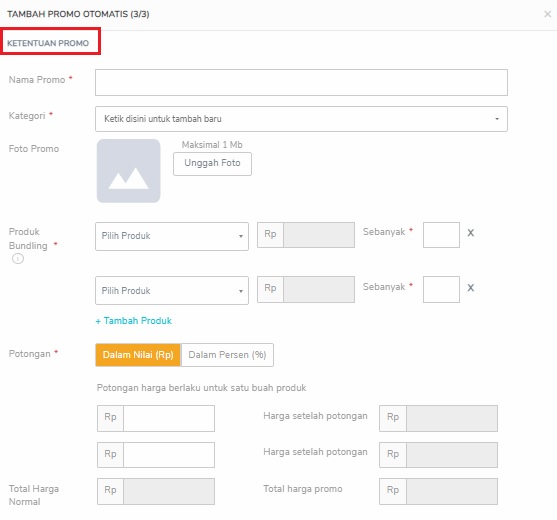Select Dalam Nilai (Rp) discount type

pyautogui.click(x=138, y=355)
